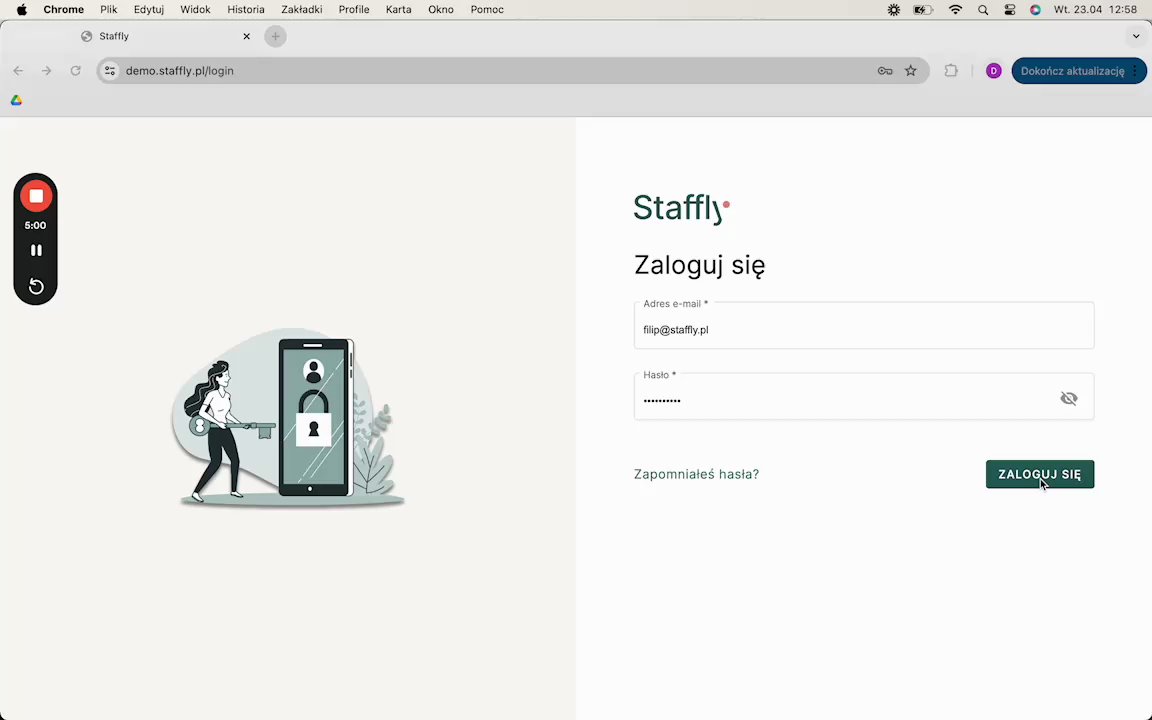
Task: Open the Google Drive bookmark
Action: [16, 100]
